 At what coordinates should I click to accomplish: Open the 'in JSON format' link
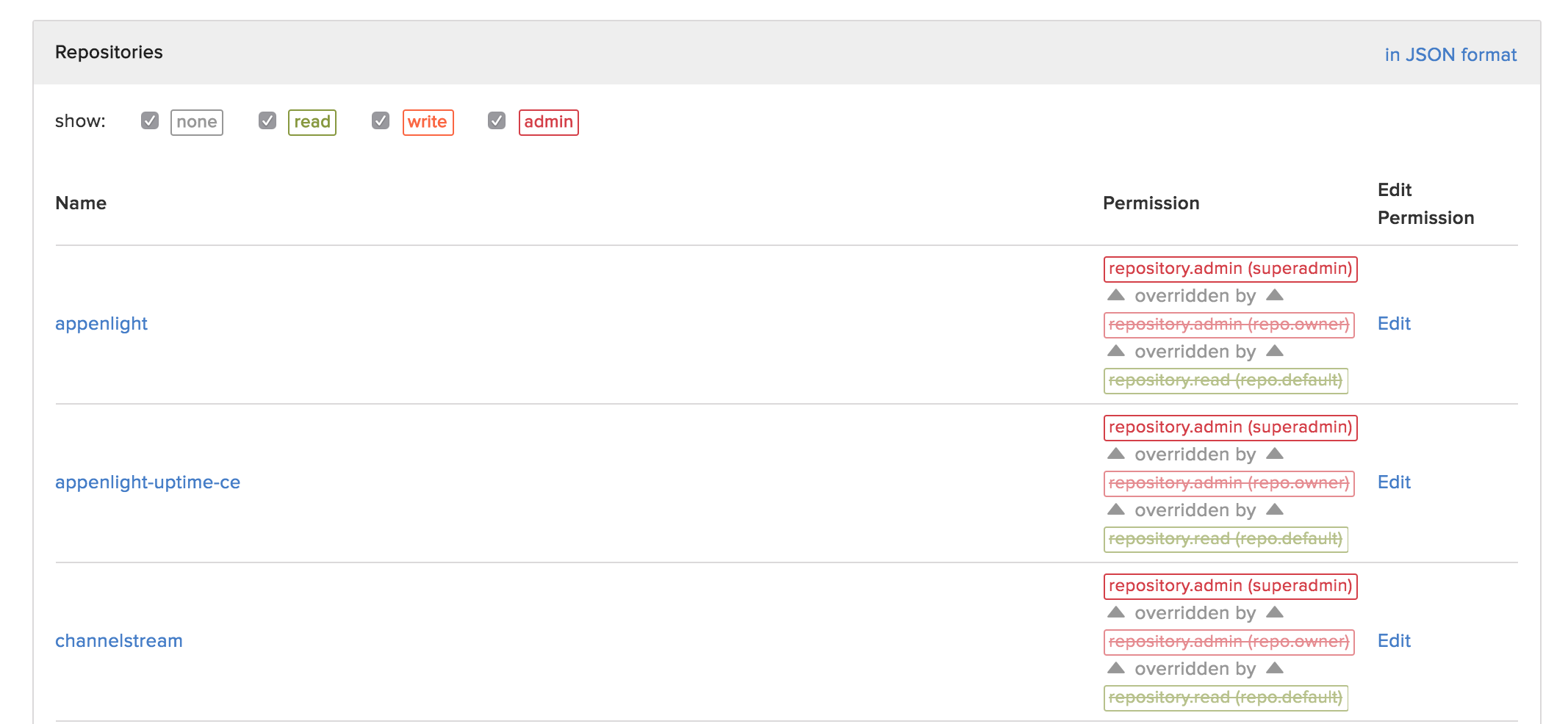1450,55
